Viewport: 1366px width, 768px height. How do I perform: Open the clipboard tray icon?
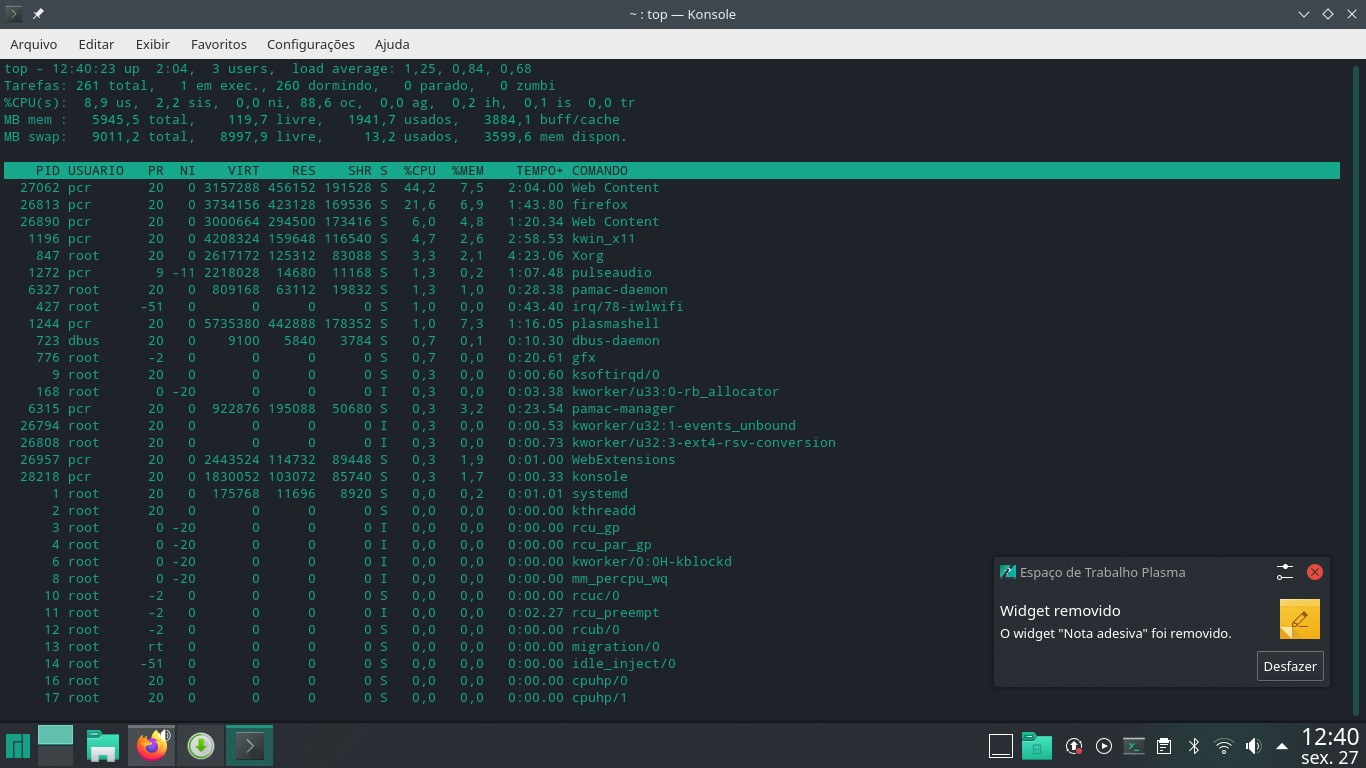(x=1164, y=746)
